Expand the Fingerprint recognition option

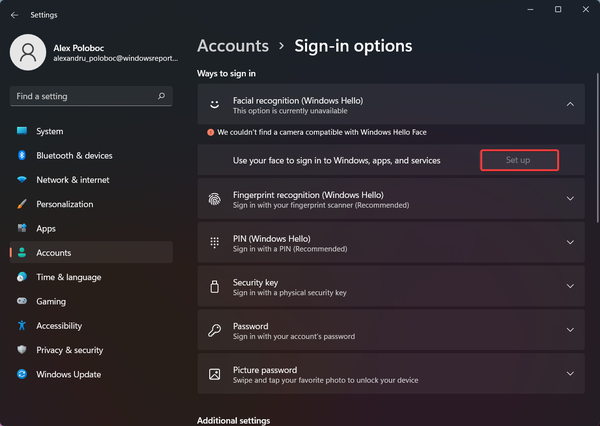(x=570, y=199)
